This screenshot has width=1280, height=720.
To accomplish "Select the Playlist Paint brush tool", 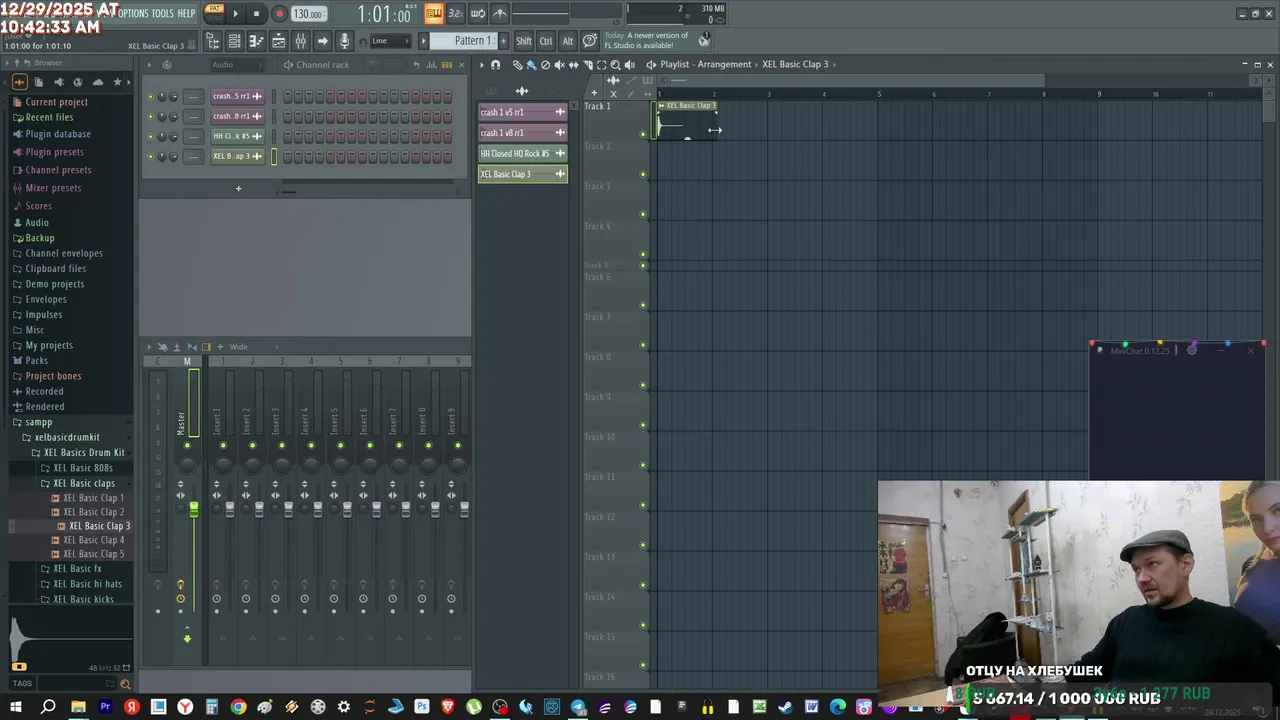I will tap(531, 65).
